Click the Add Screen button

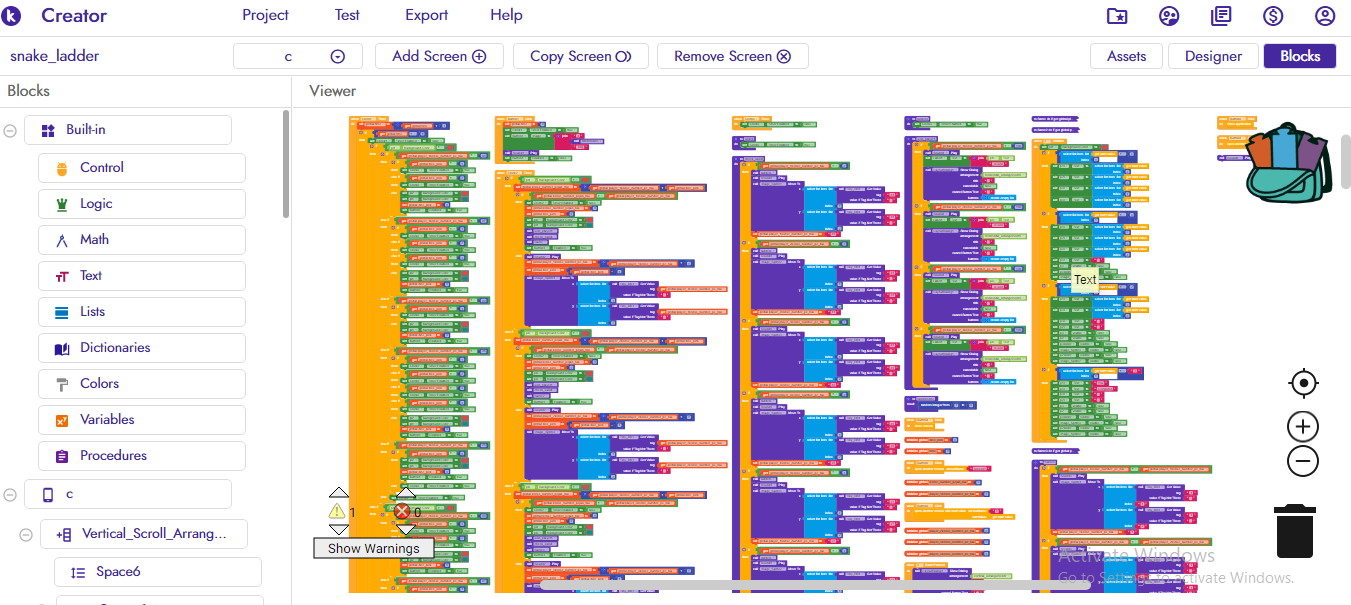pyautogui.click(x=439, y=56)
